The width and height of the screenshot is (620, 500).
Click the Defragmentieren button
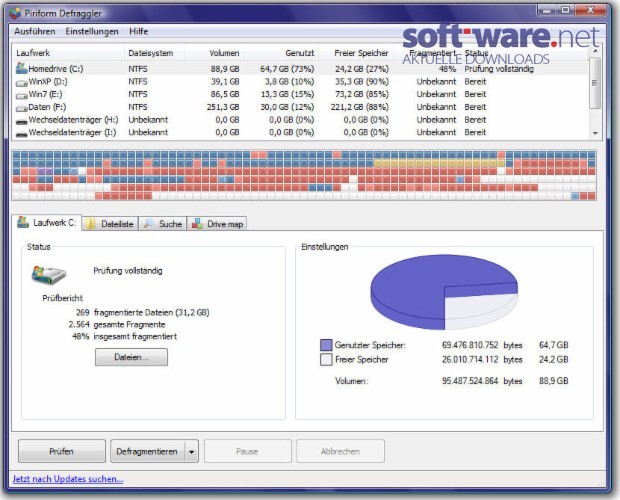tap(147, 451)
